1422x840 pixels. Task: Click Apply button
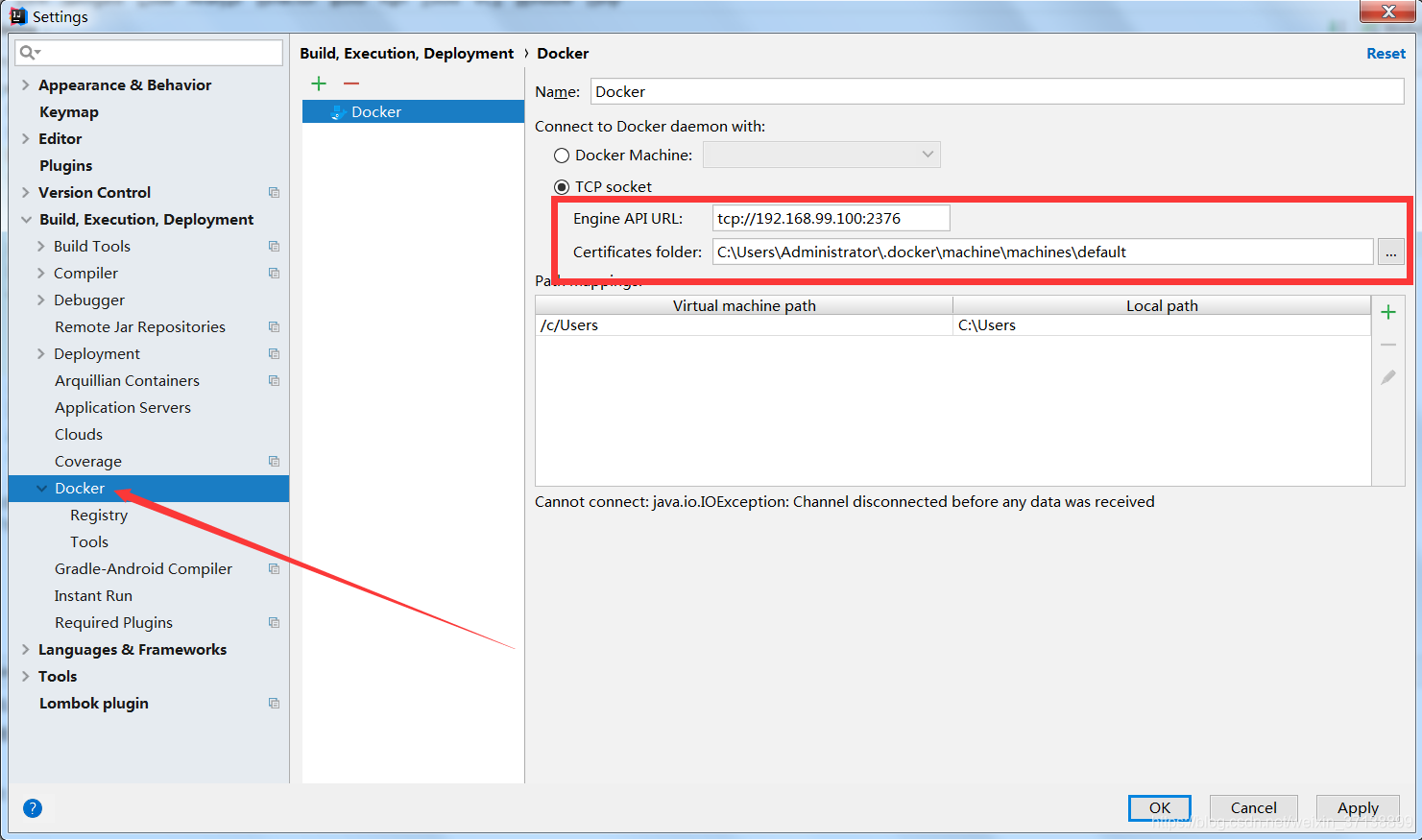pyautogui.click(x=1358, y=808)
